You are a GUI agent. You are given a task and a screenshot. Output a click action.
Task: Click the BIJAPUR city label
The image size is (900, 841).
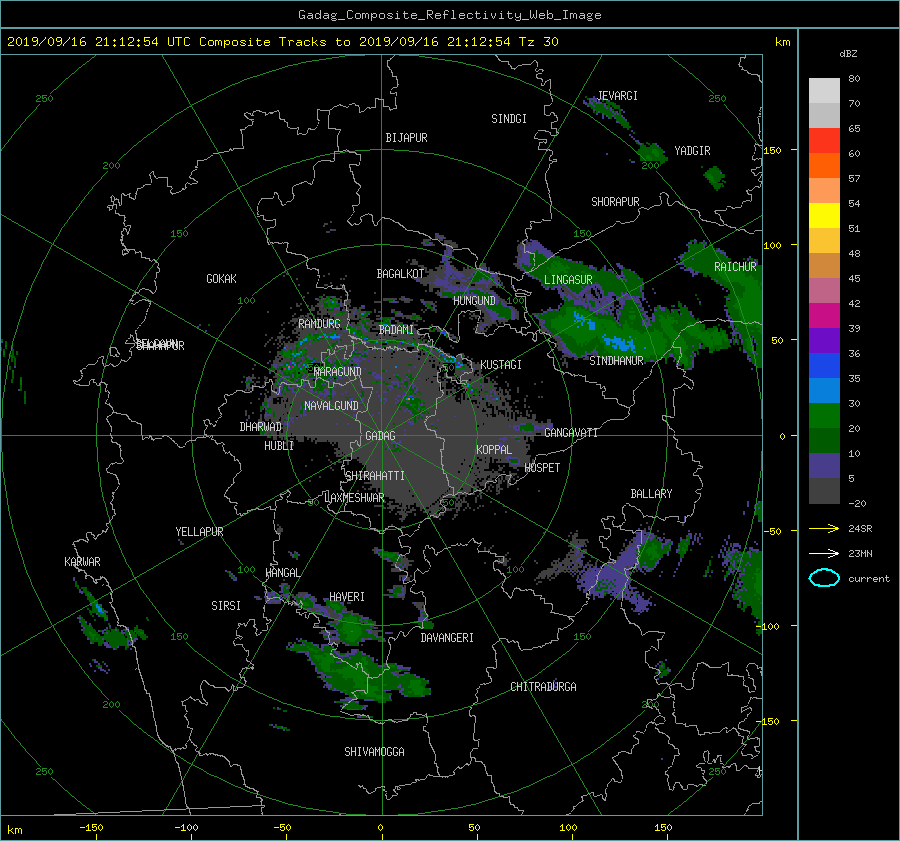pyautogui.click(x=406, y=138)
